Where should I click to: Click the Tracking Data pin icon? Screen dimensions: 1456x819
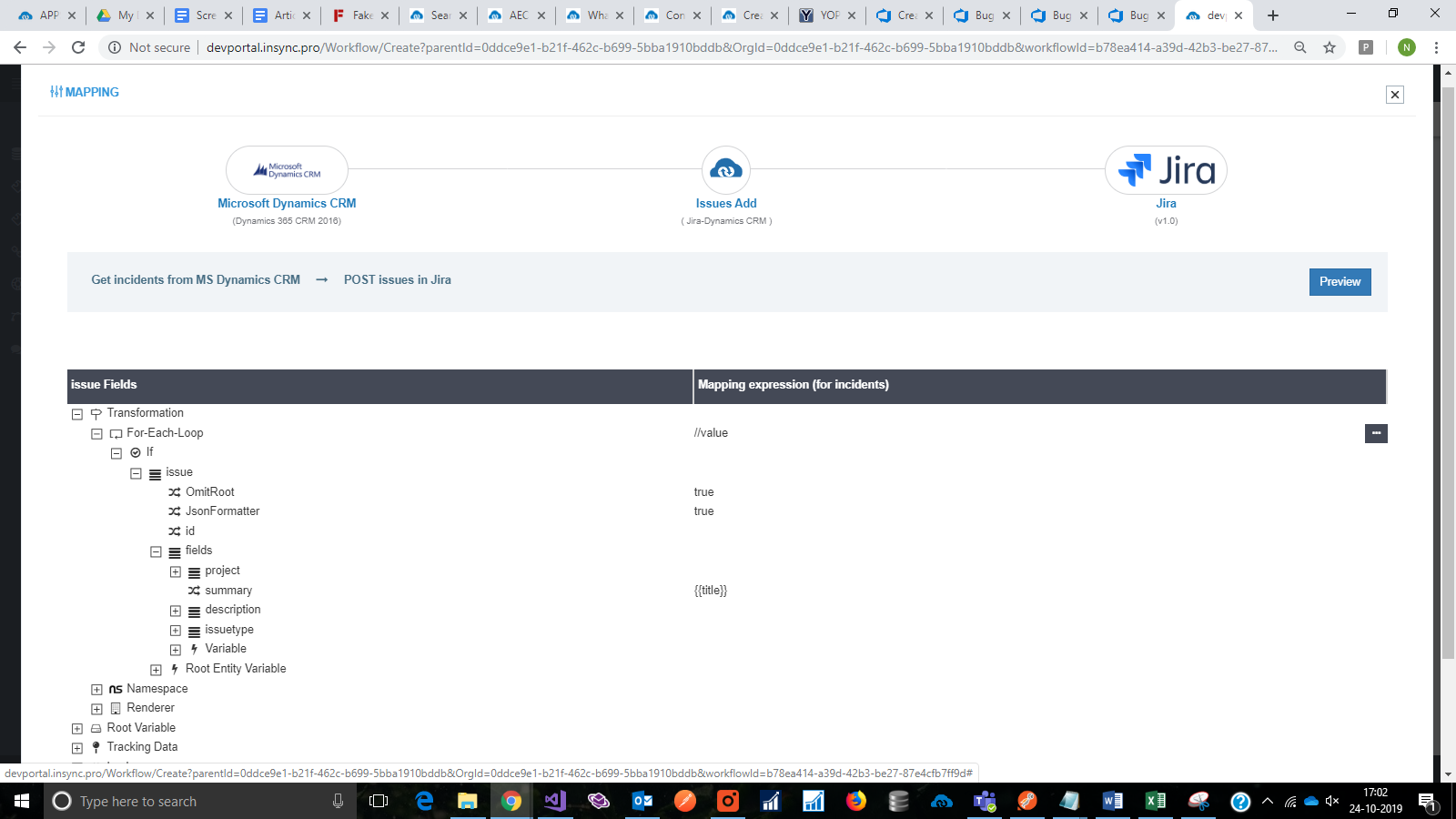(x=96, y=748)
